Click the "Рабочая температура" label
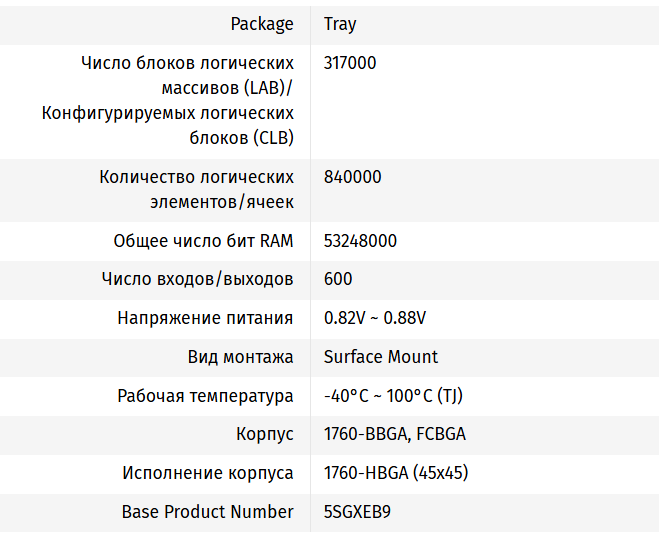This screenshot has width=659, height=550. coord(205,396)
